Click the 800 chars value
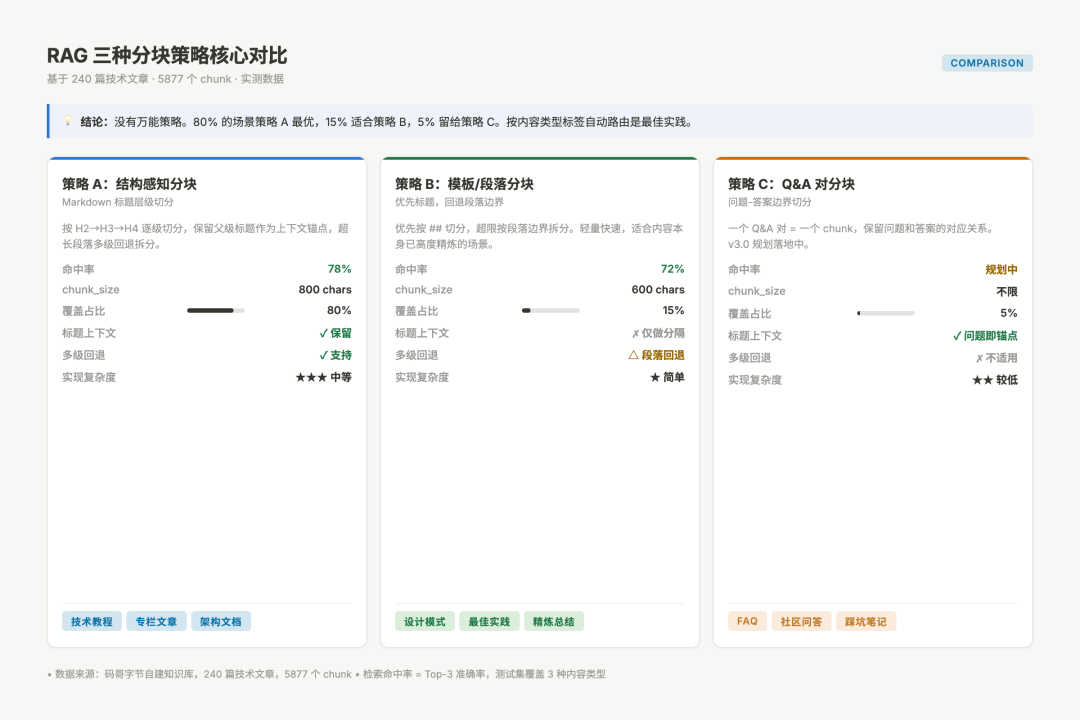 [325, 289]
